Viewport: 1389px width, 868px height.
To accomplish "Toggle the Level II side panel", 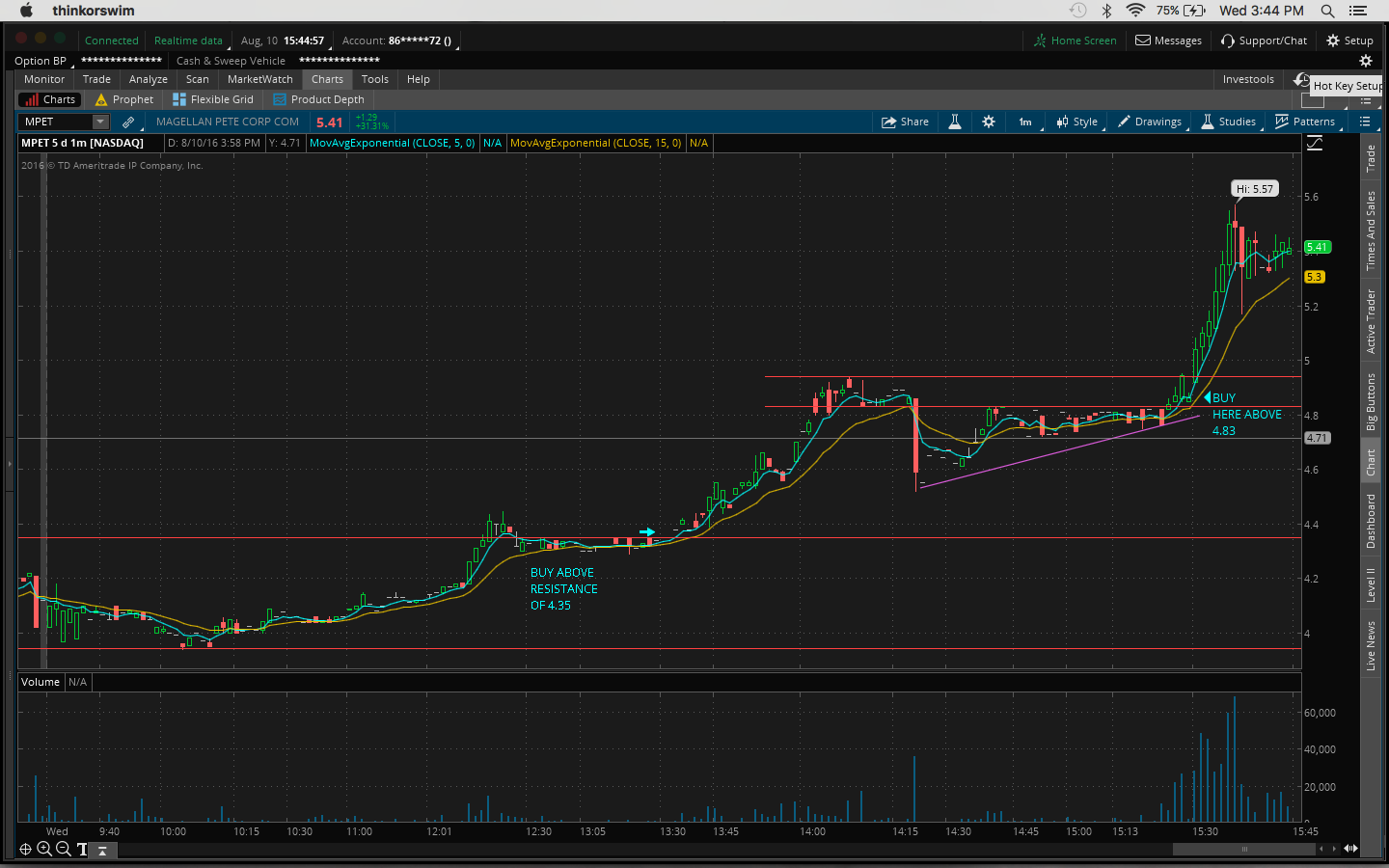I will [x=1371, y=584].
